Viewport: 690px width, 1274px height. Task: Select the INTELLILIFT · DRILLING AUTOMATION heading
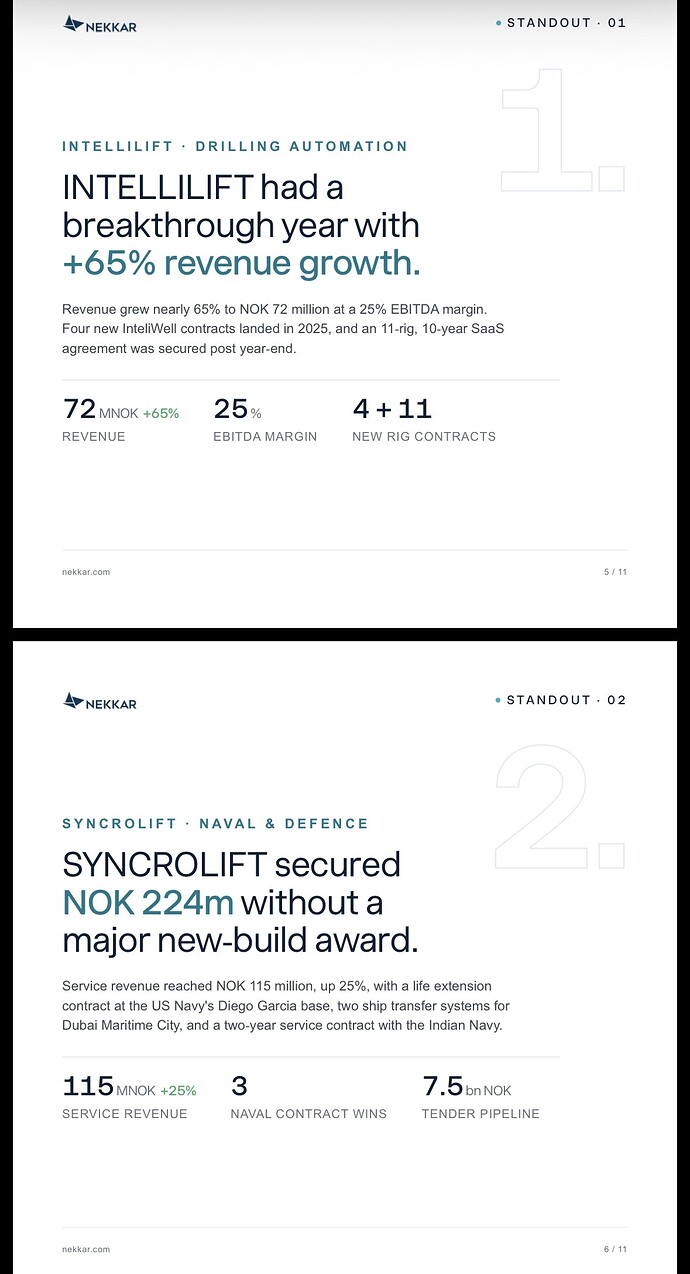coord(235,146)
